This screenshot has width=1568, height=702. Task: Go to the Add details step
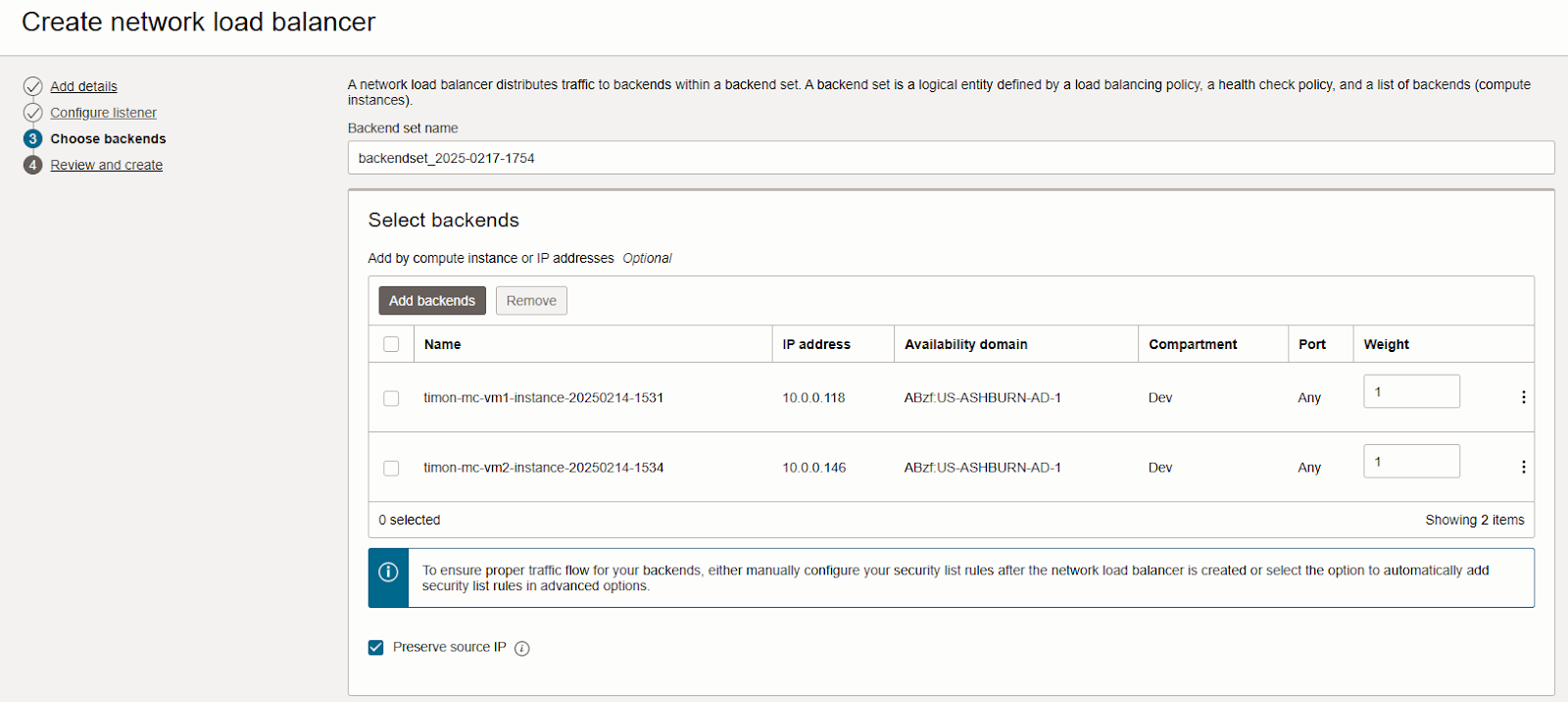pyautogui.click(x=83, y=86)
